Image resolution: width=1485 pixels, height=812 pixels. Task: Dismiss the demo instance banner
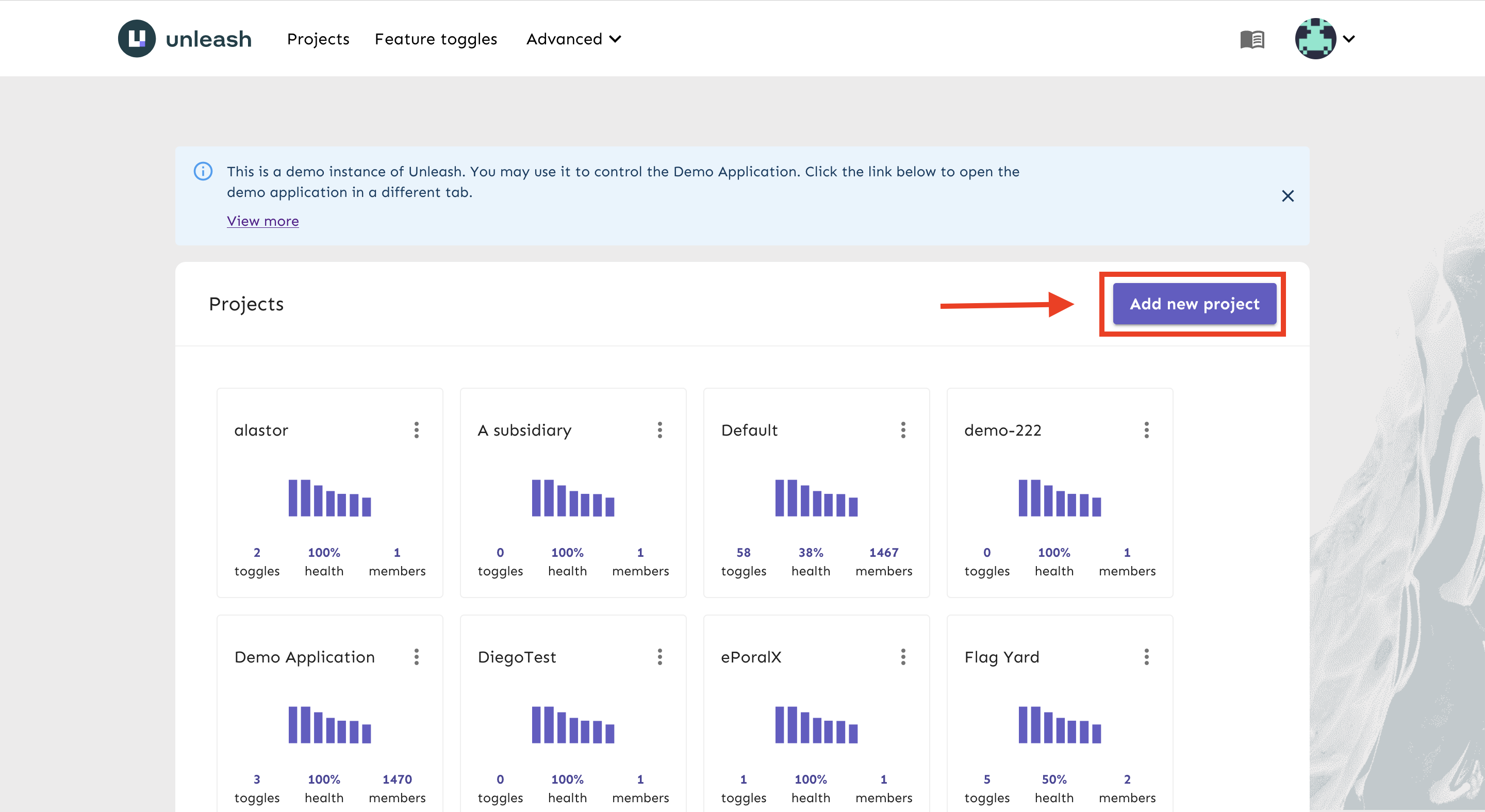click(1288, 196)
